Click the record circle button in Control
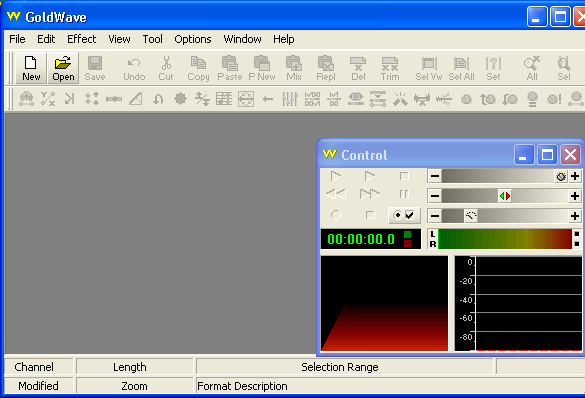 point(336,215)
